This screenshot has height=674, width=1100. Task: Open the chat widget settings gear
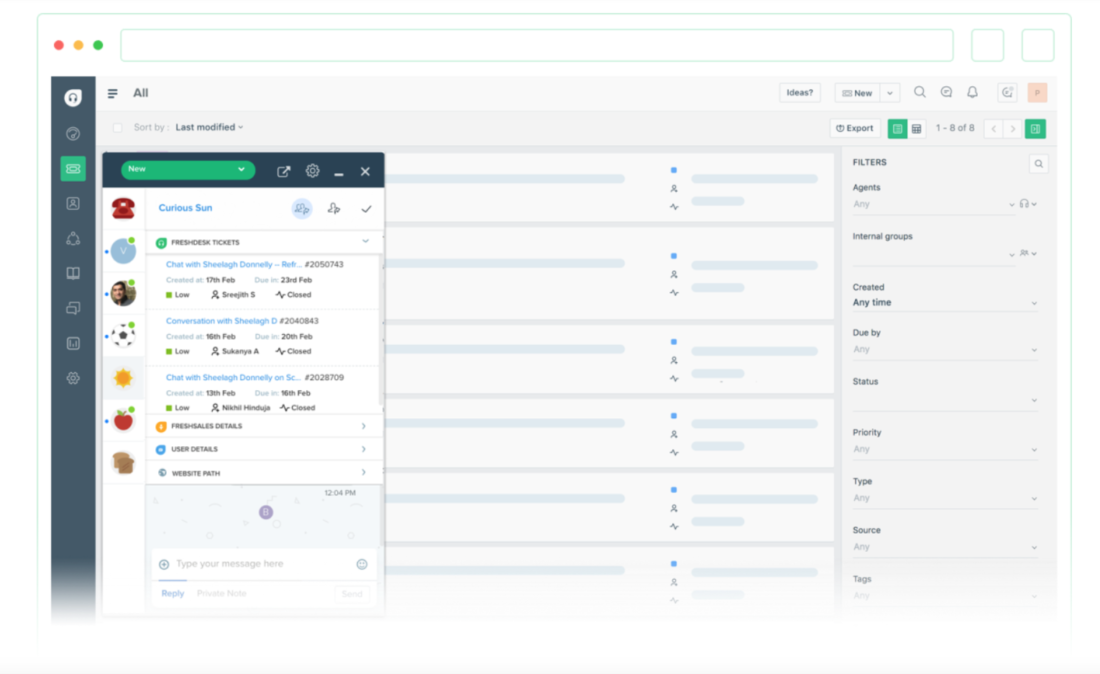312,170
